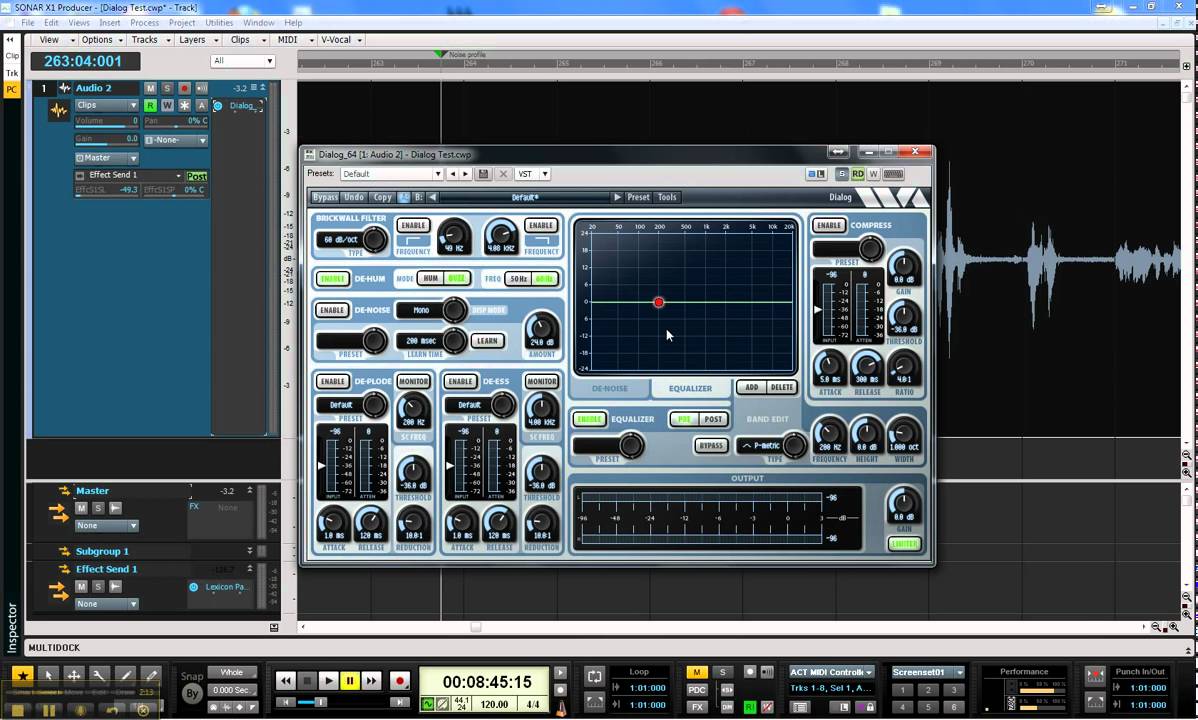The width and height of the screenshot is (1198, 720).
Task: Open the -None- input dropdown
Action: click(176, 141)
